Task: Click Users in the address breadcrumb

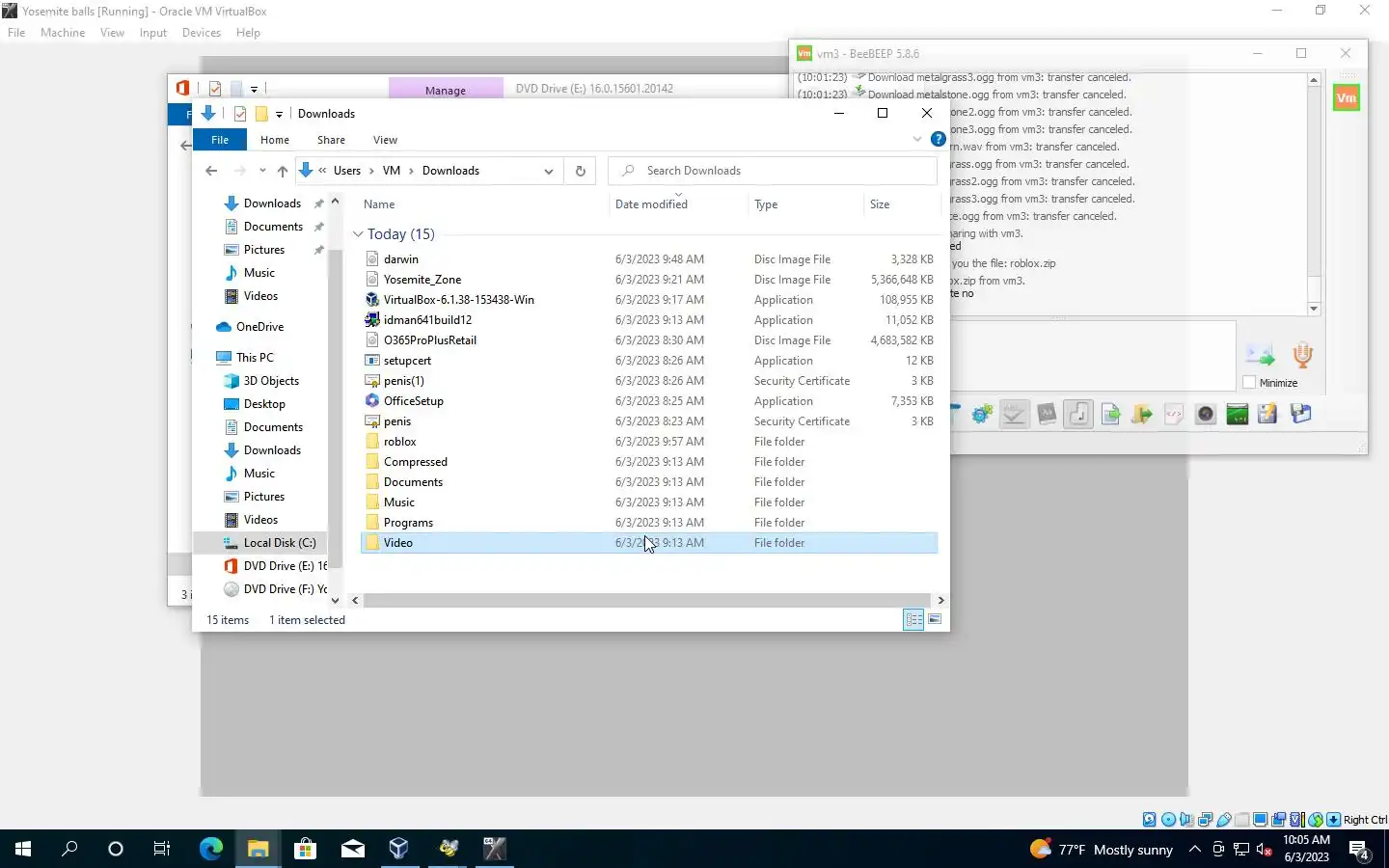Action: pos(347,171)
